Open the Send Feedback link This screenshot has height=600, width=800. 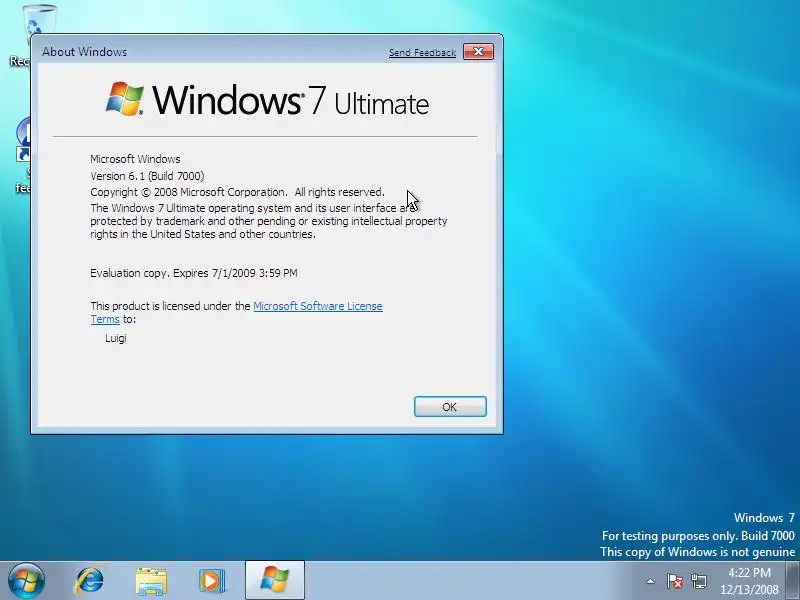point(422,53)
